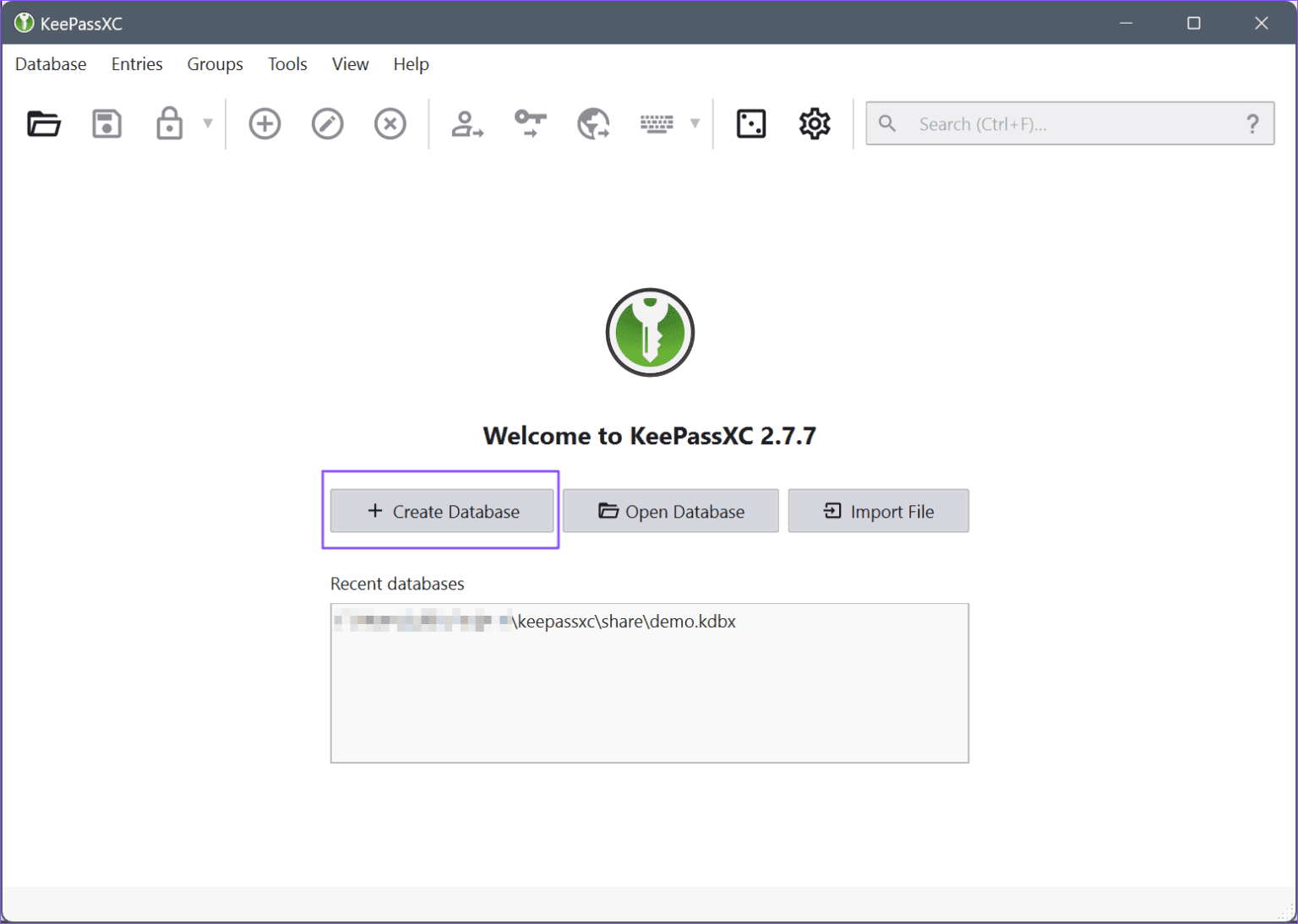The image size is (1298, 924).
Task: Copy password using the key icon
Action: (530, 123)
